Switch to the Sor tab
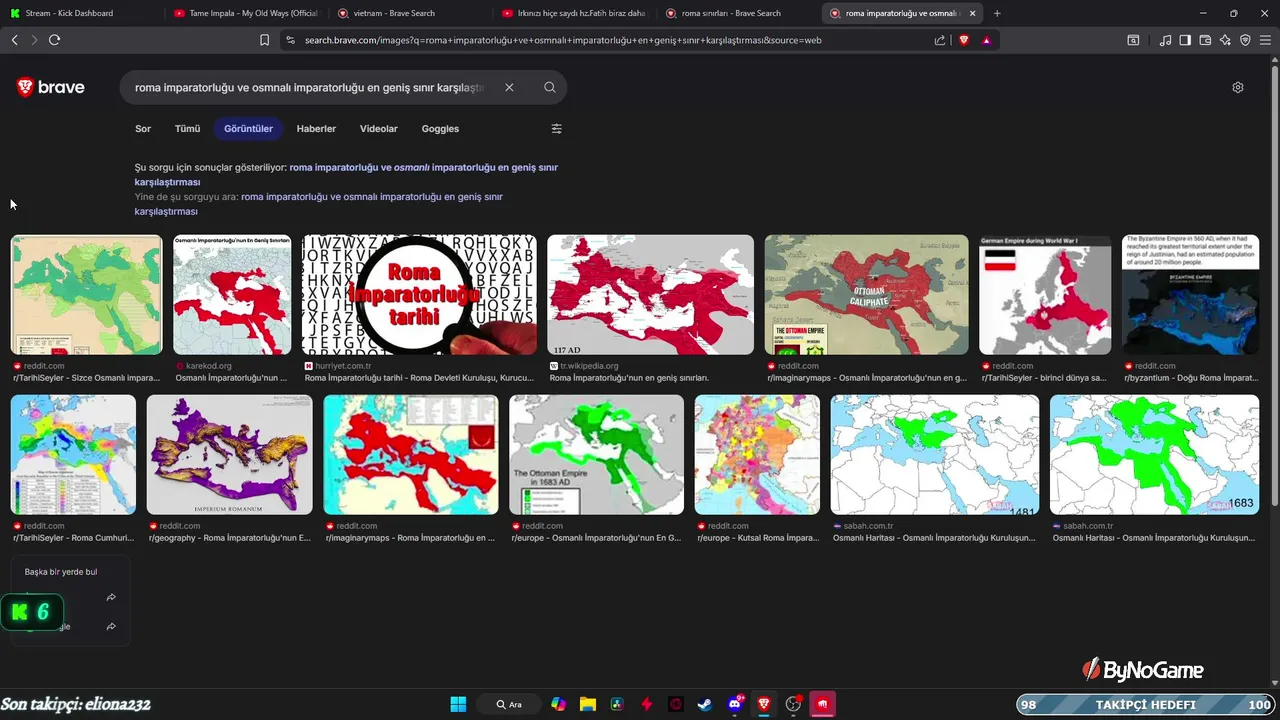The image size is (1280, 720). [x=143, y=129]
